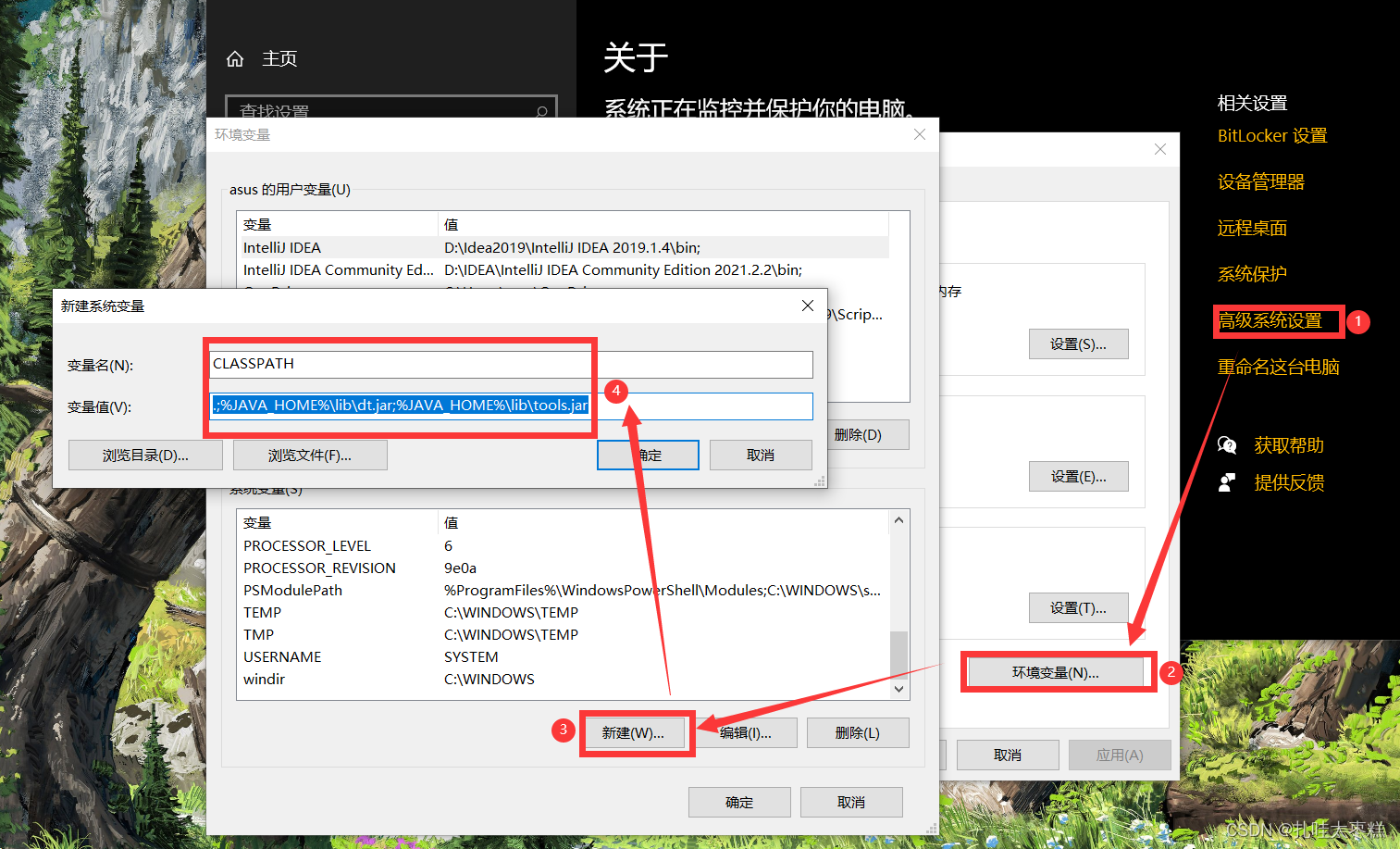The image size is (1400, 849).
Task: Click 值 column header in system variables
Action: coord(663,522)
